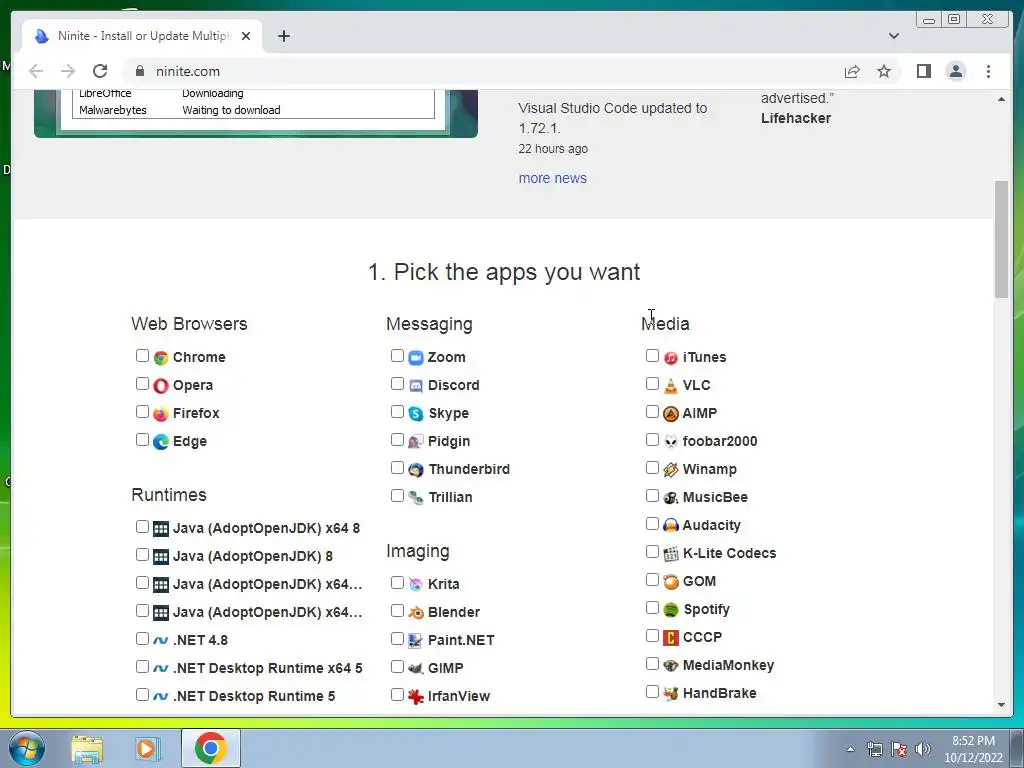This screenshot has width=1024, height=768.
Task: Click the CCCP app icon
Action: pos(671,638)
